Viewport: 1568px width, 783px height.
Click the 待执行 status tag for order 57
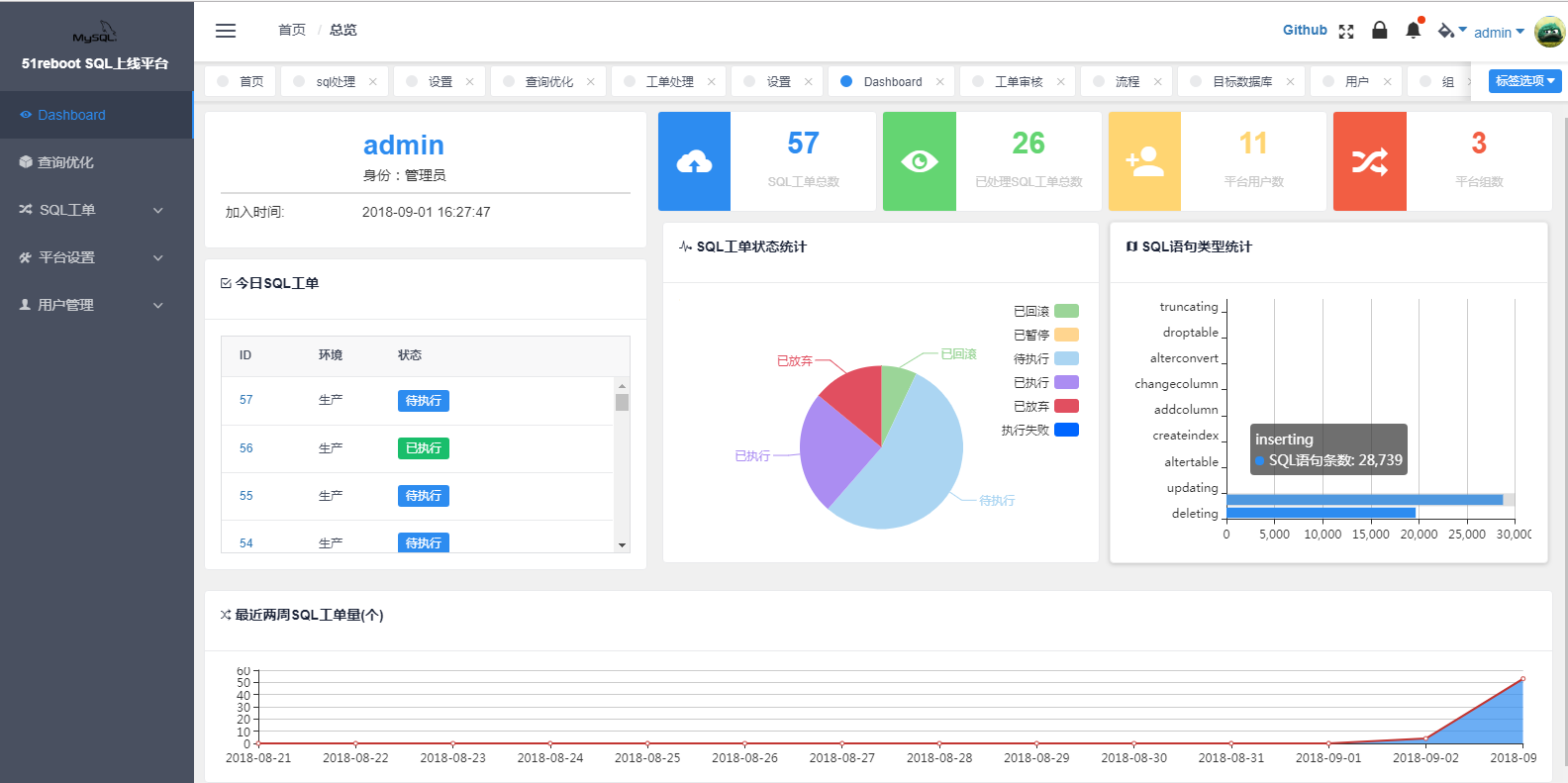(424, 401)
